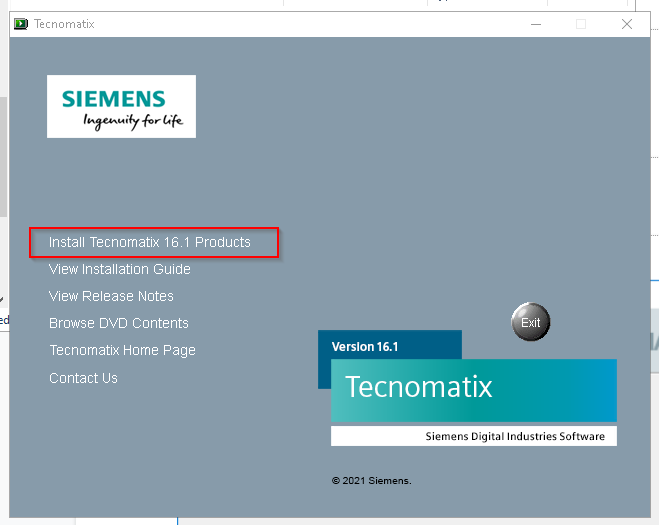
Task: Open View Installation Guide
Action: (120, 269)
